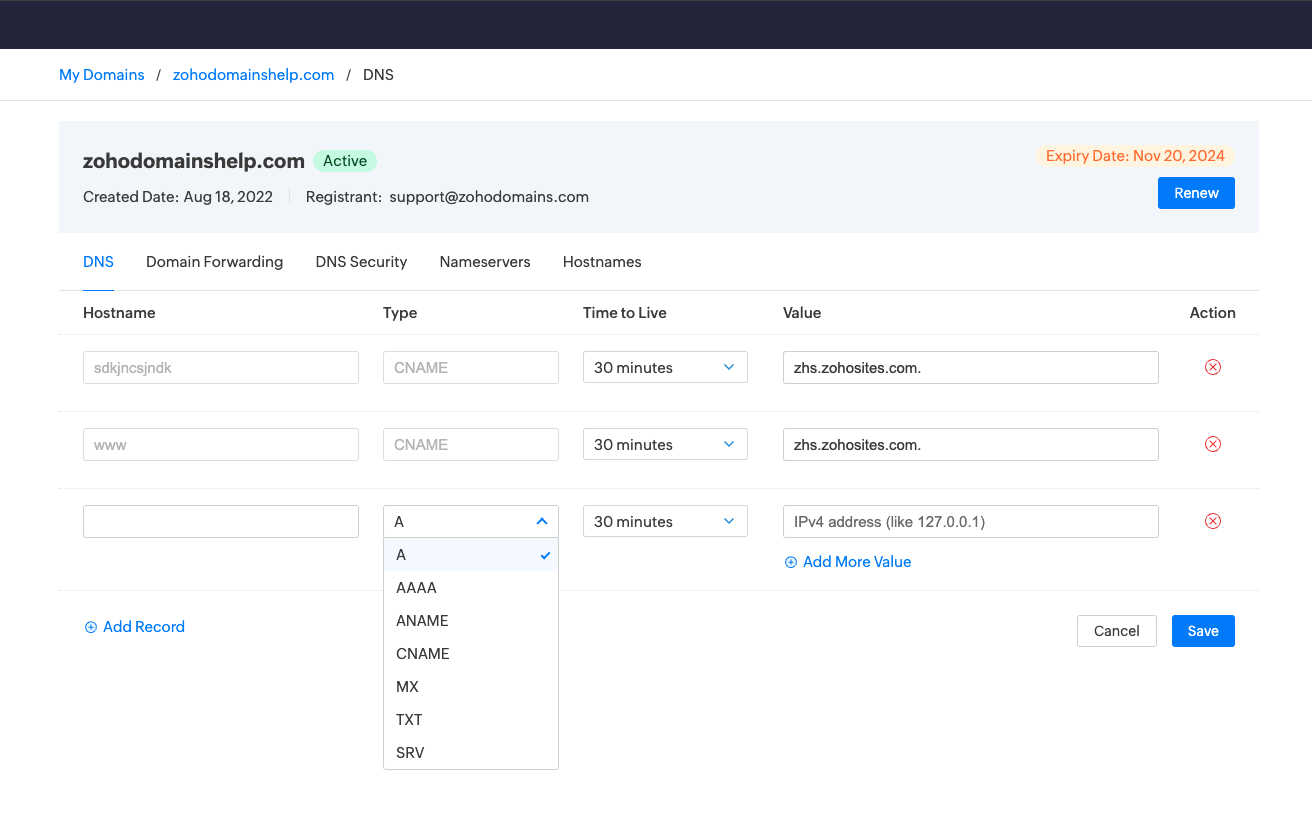1312x816 pixels.
Task: Open zohodomainshelp.com breadcrumb link
Action: (254, 75)
